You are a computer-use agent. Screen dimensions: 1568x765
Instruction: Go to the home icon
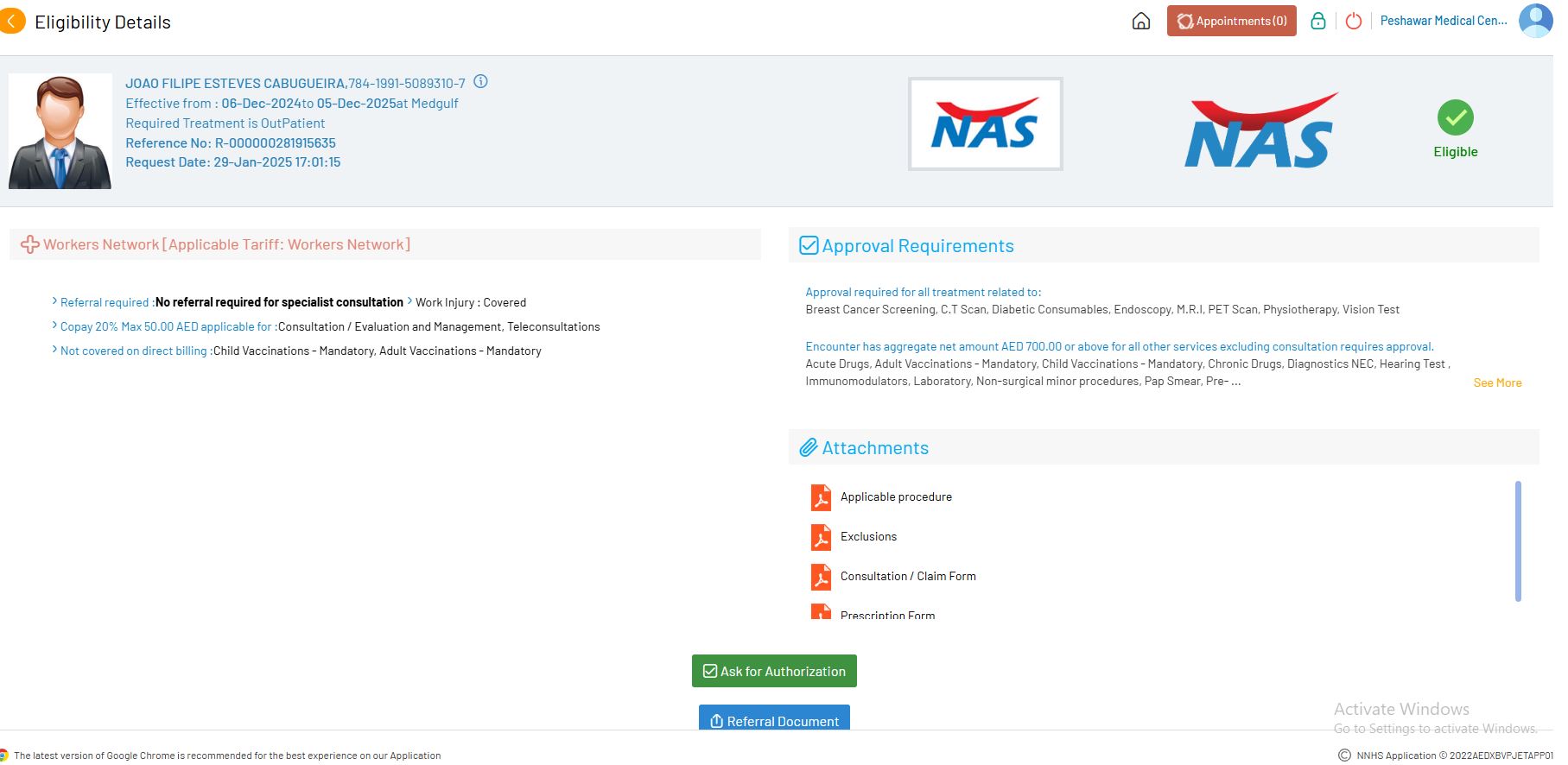[x=1140, y=22]
